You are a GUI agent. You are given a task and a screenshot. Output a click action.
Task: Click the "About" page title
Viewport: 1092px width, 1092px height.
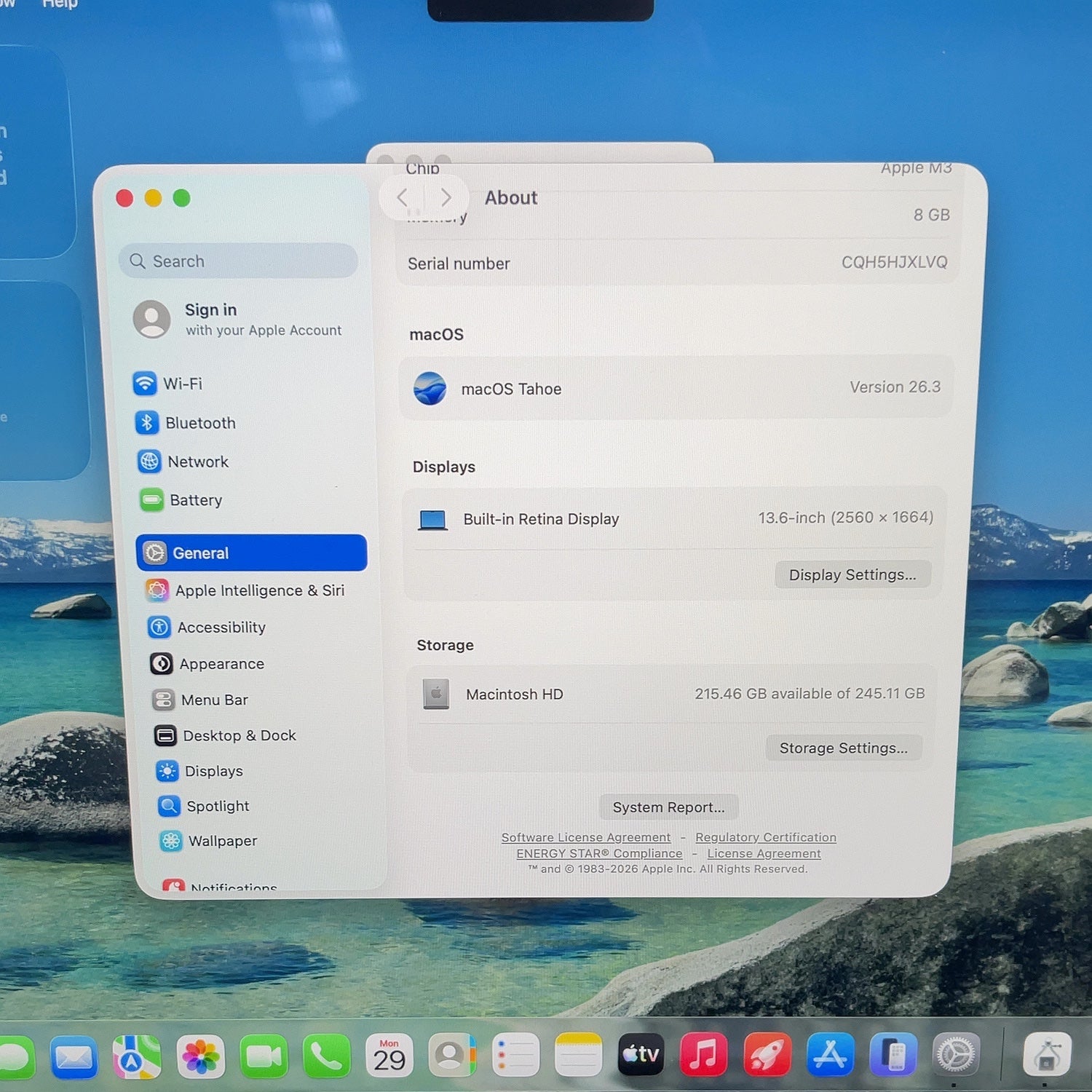pos(511,197)
